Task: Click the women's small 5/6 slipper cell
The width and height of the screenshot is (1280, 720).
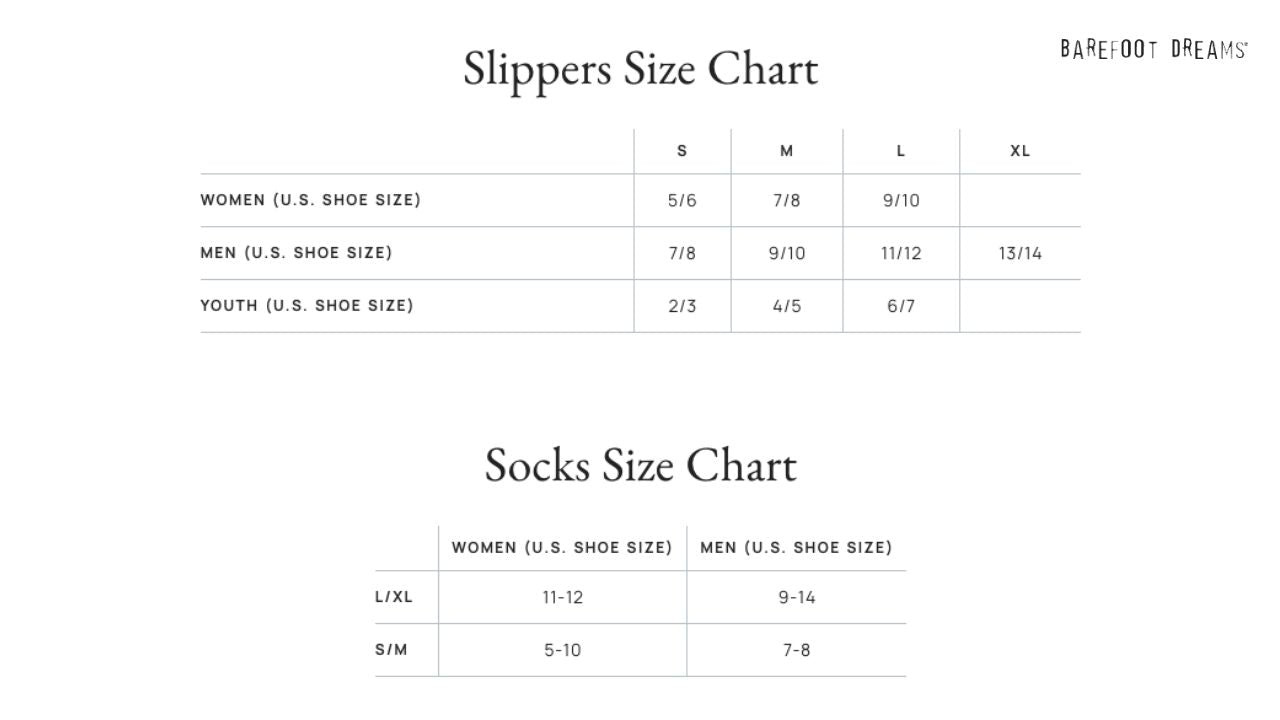Action: [682, 200]
